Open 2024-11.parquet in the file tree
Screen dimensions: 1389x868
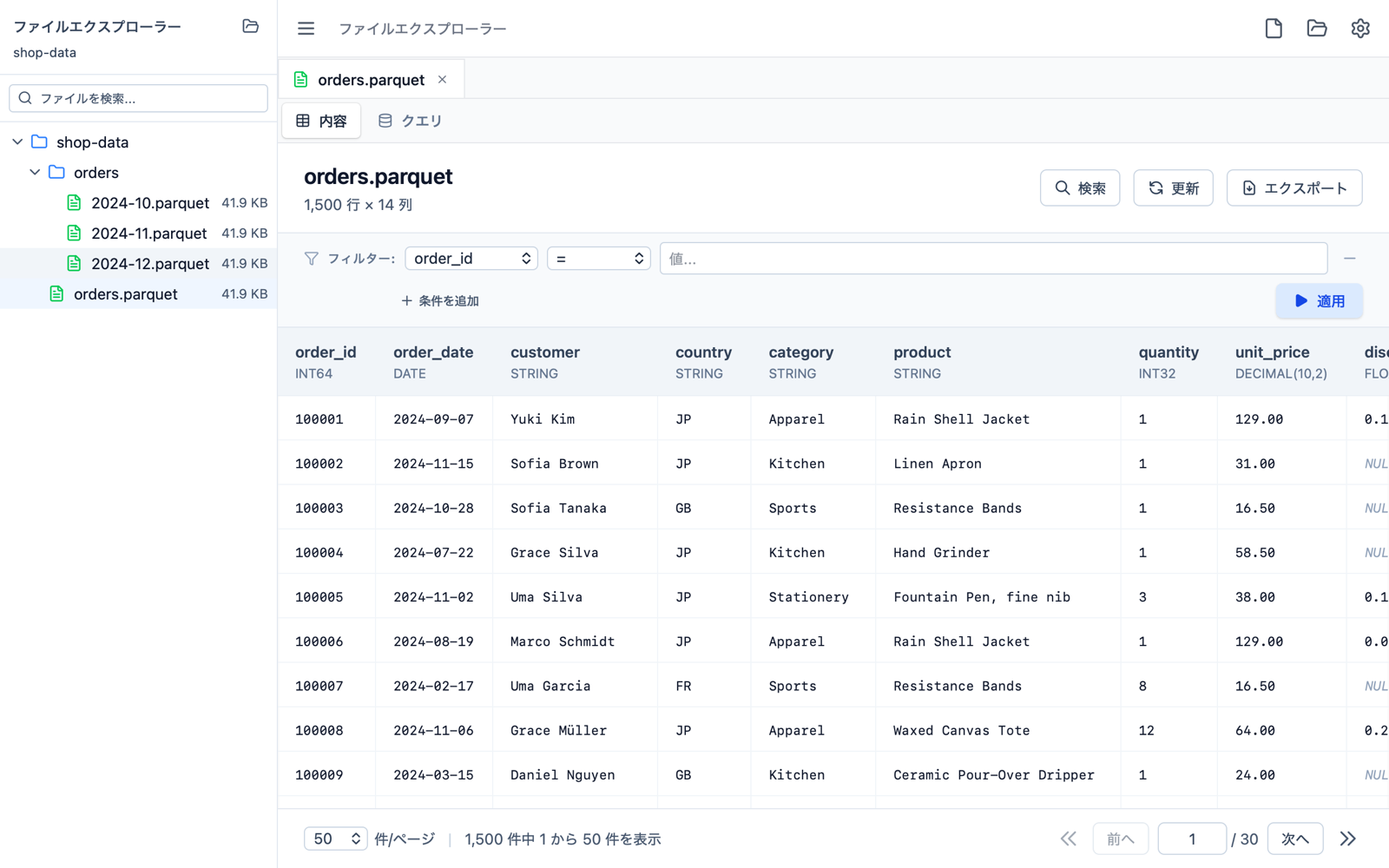138,233
